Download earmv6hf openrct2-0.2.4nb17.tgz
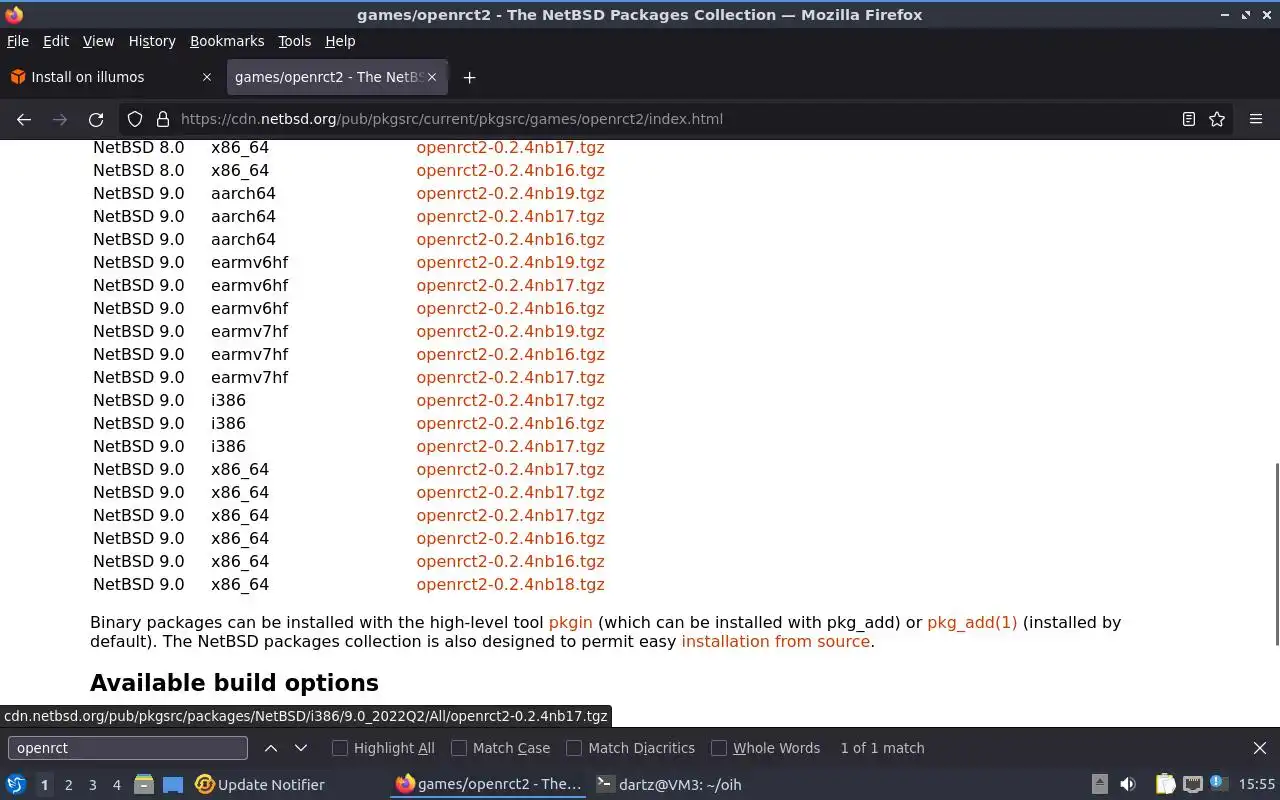The height and width of the screenshot is (800, 1280). click(x=511, y=285)
